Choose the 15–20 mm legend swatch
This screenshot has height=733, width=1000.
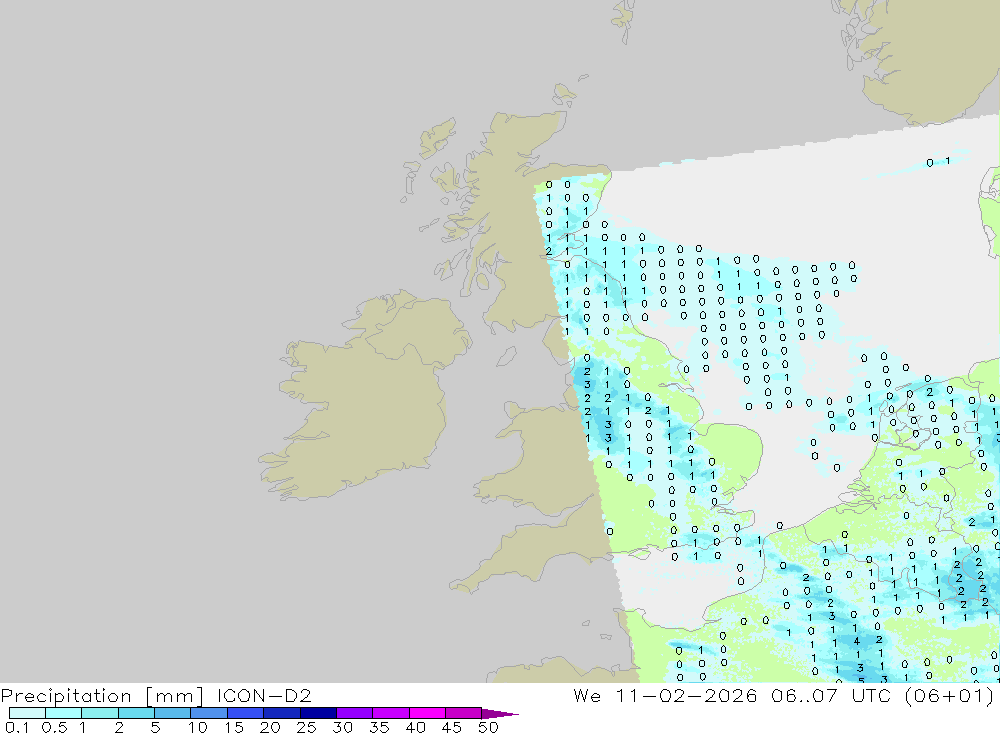coord(246,713)
